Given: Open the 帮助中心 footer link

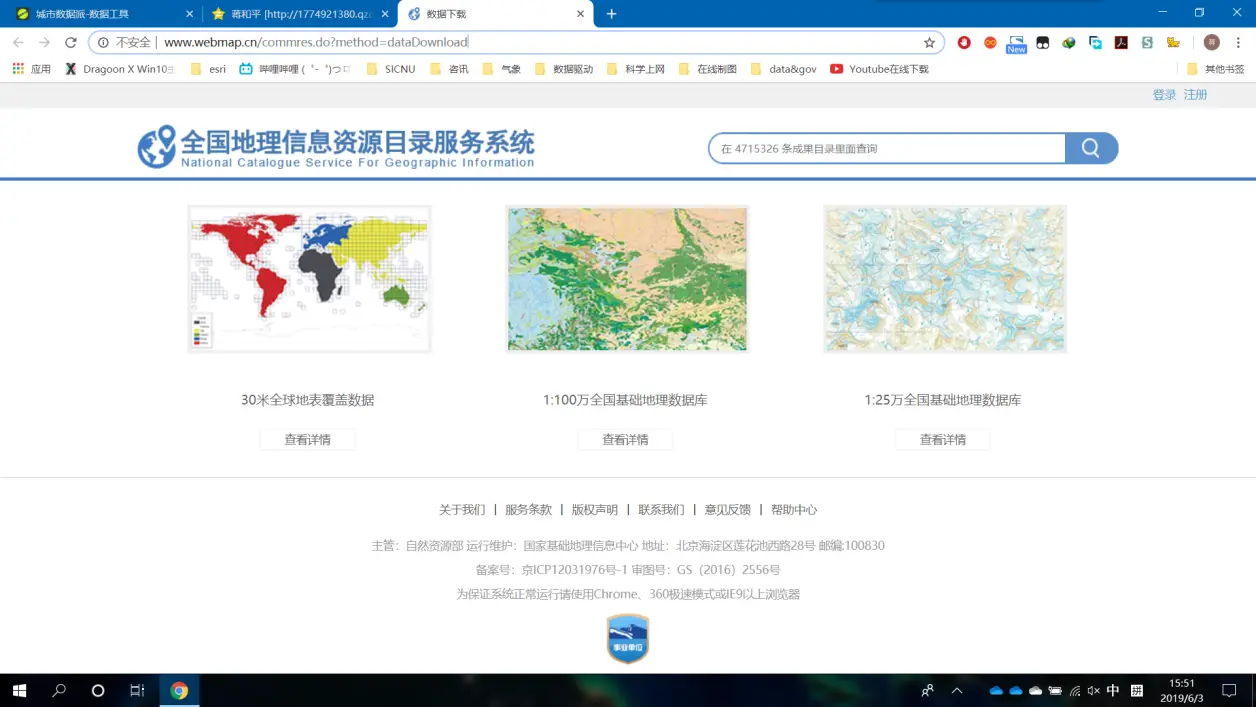Looking at the screenshot, I should click(x=794, y=509).
